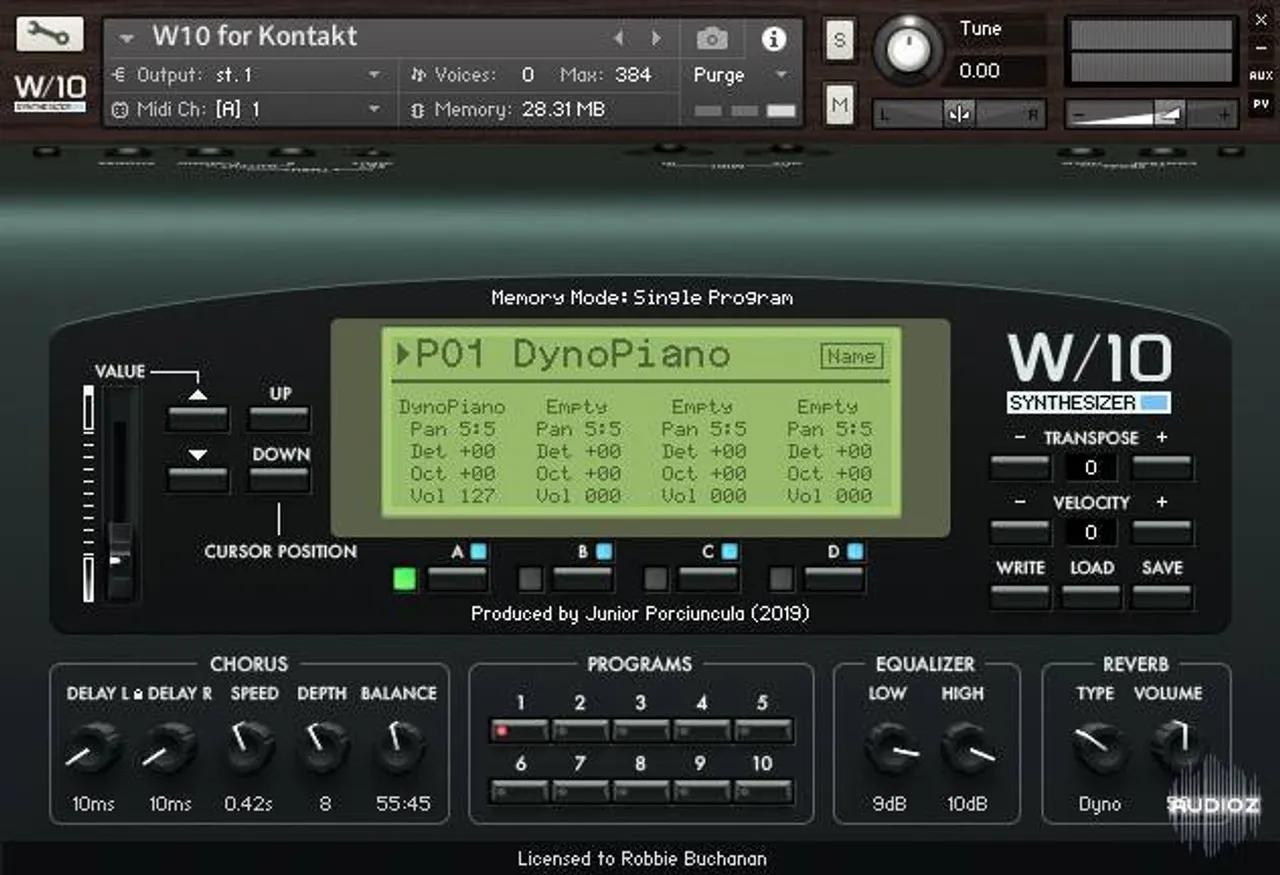1280x875 pixels.
Task: Increase transpose with plus button
Action: click(x=1162, y=467)
